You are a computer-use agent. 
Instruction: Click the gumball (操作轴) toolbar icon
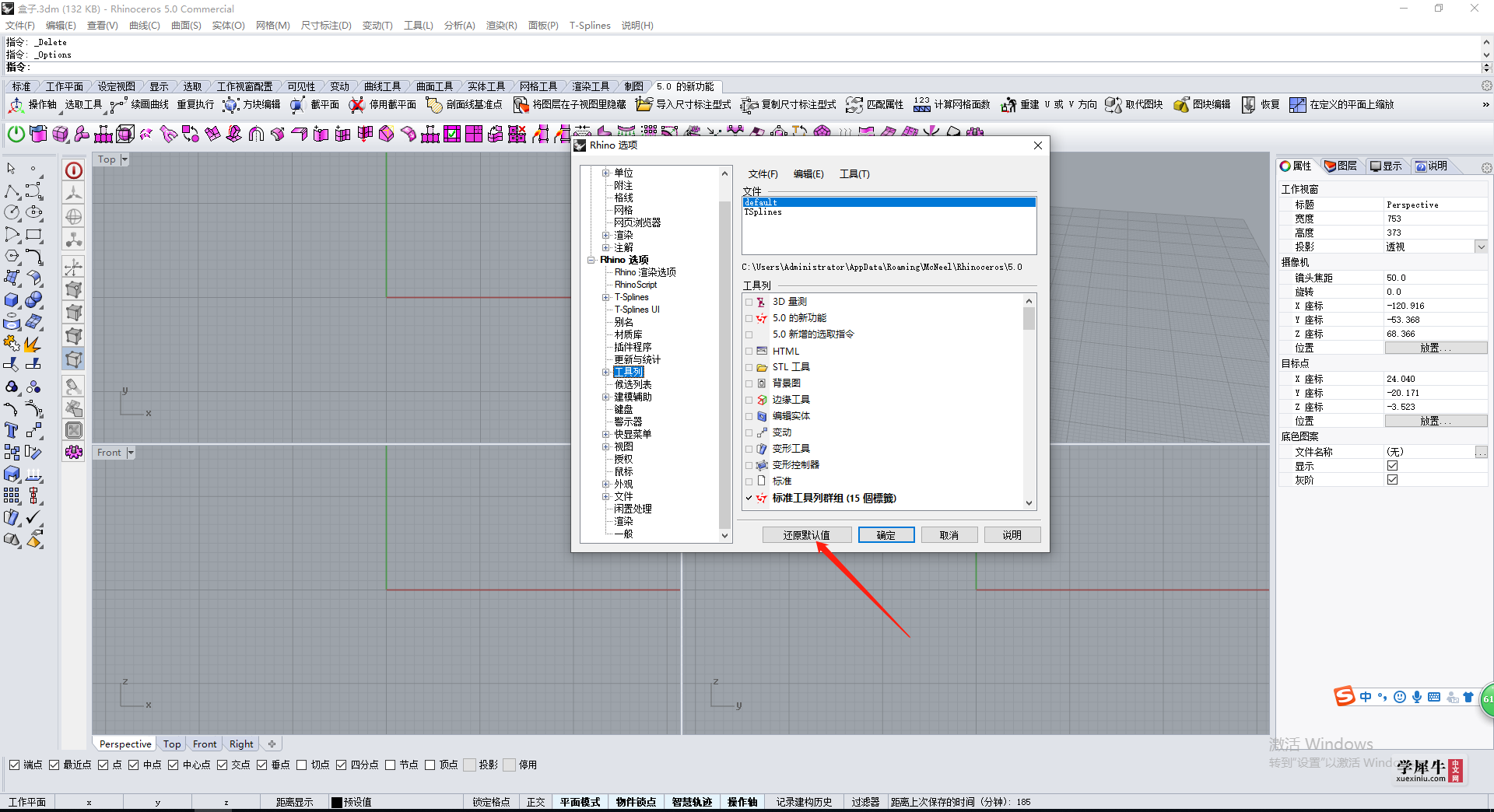(16, 104)
